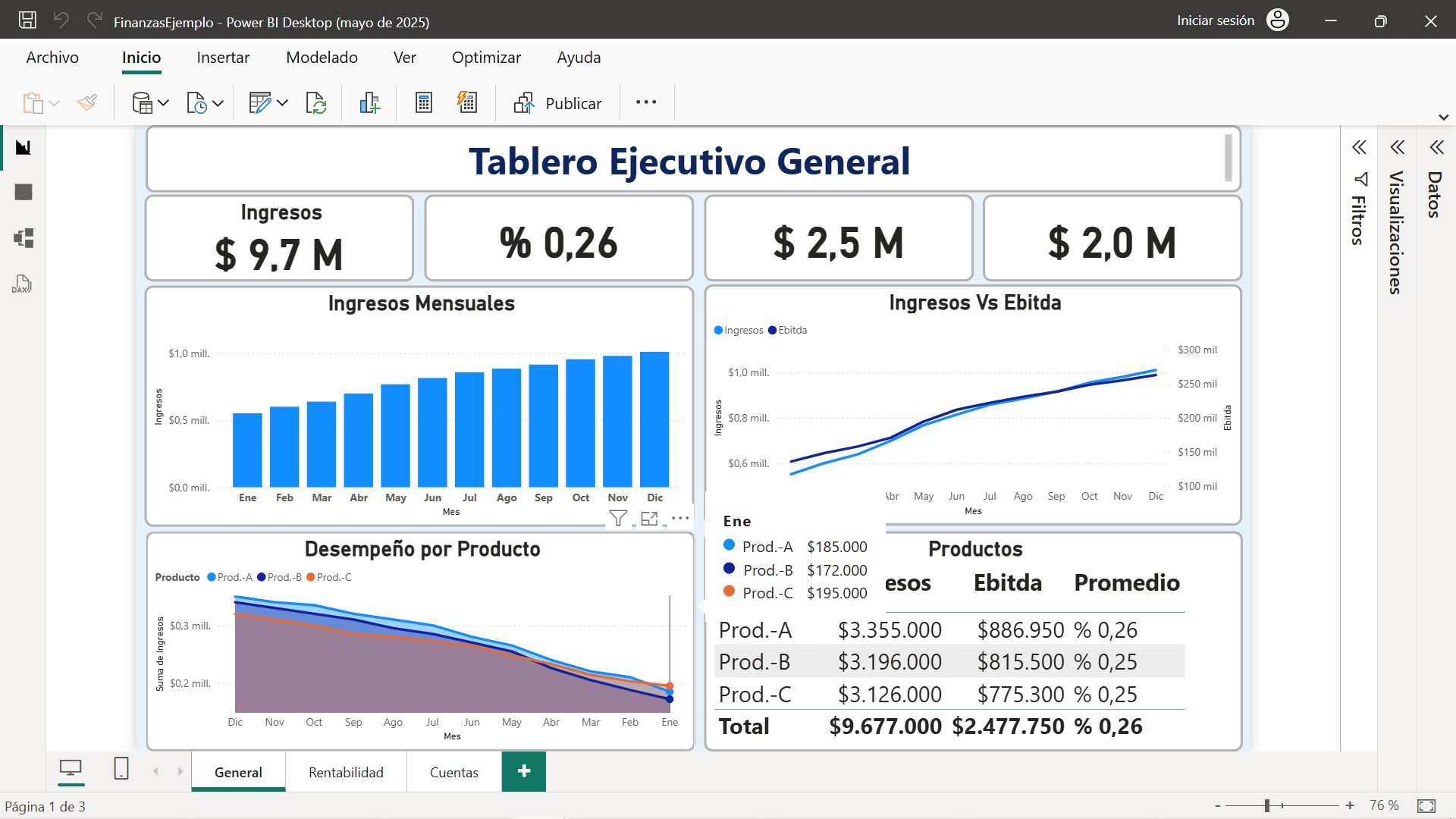1456x819 pixels.
Task: Open the Get Data icon
Action: [x=143, y=102]
